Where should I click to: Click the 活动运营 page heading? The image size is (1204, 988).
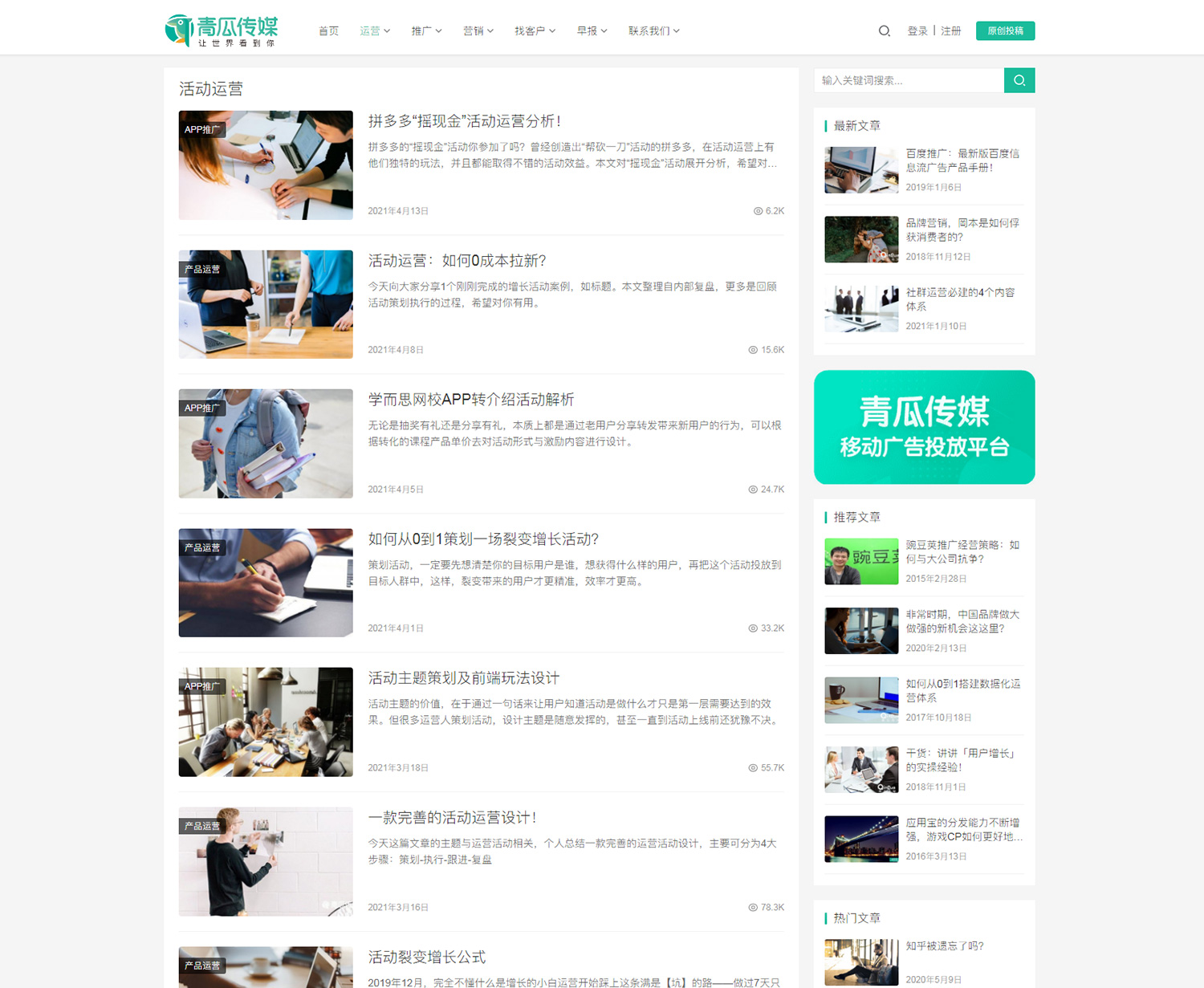[211, 89]
